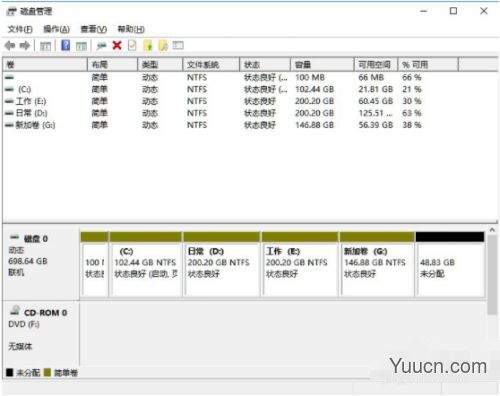Viewport: 500px width, 396px height.
Task: Click the 63 % available cell
Action: 412,113
